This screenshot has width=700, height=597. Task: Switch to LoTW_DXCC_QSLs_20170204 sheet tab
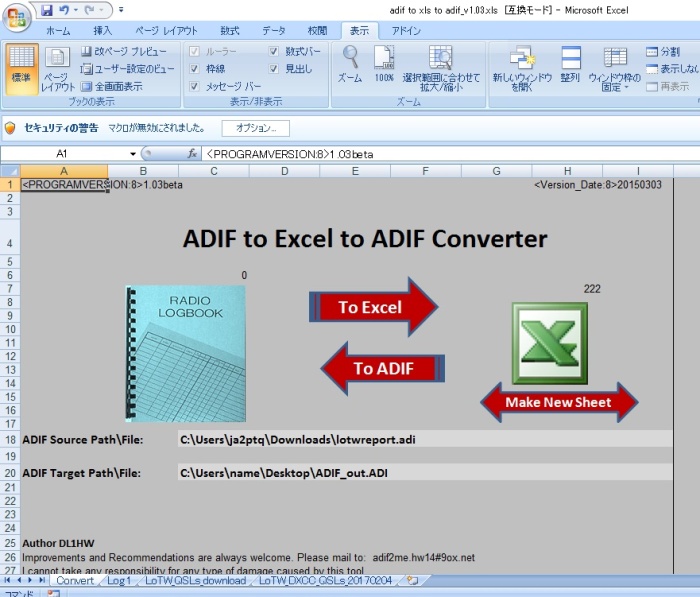tap(325, 580)
